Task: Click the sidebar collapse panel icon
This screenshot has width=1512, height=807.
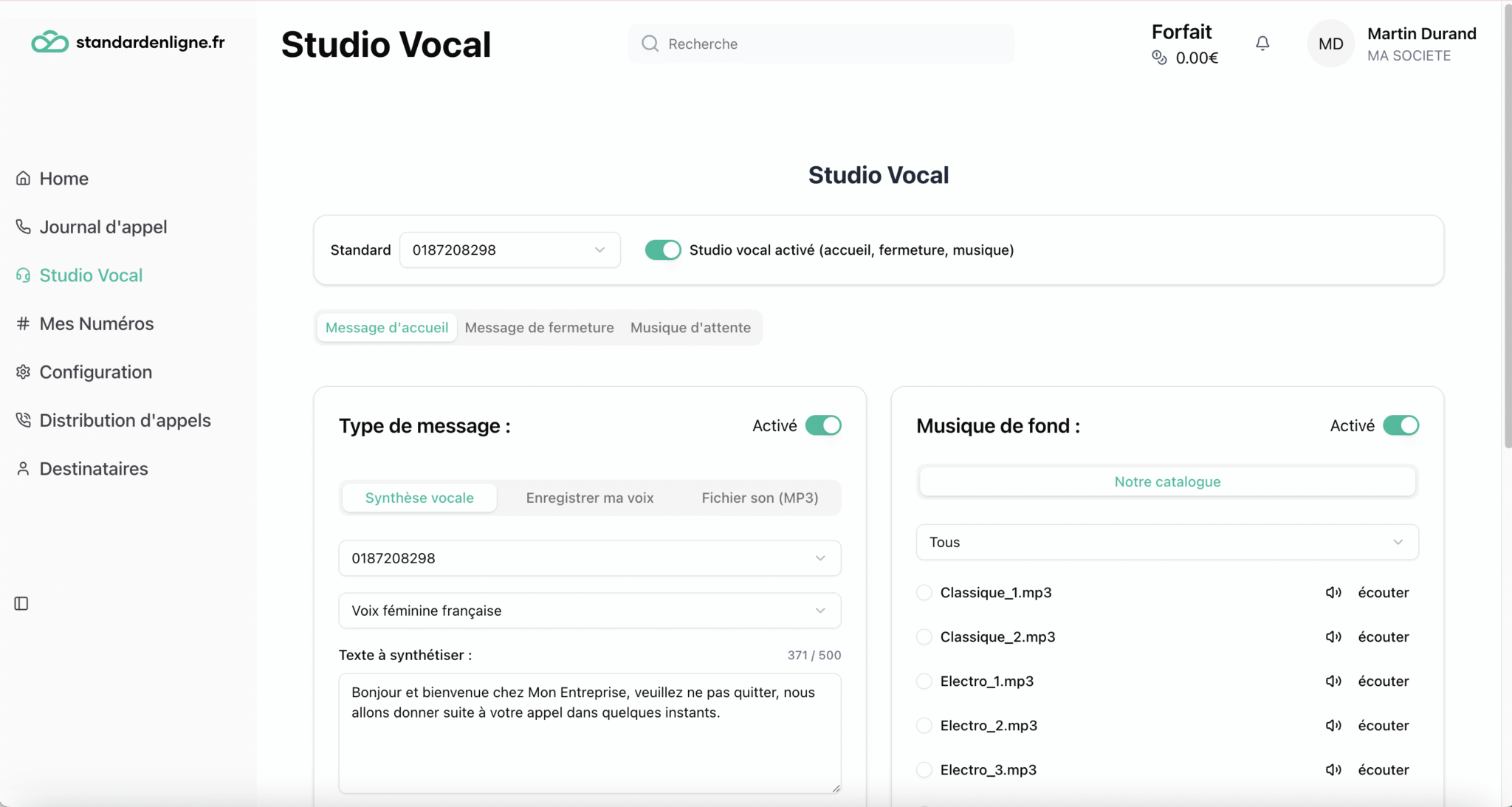Action: [21, 603]
